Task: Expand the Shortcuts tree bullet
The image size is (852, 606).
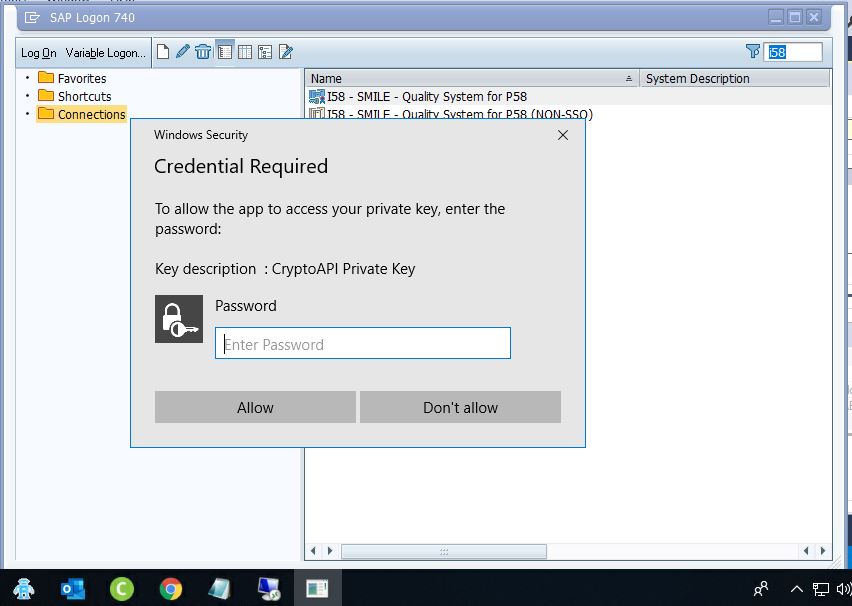Action: [x=27, y=96]
